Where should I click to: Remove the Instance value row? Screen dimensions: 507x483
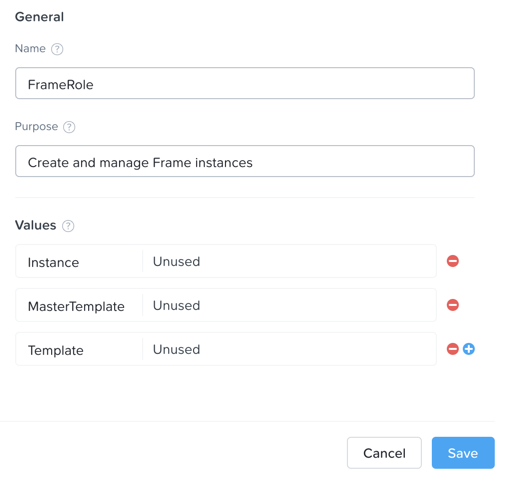point(453,261)
